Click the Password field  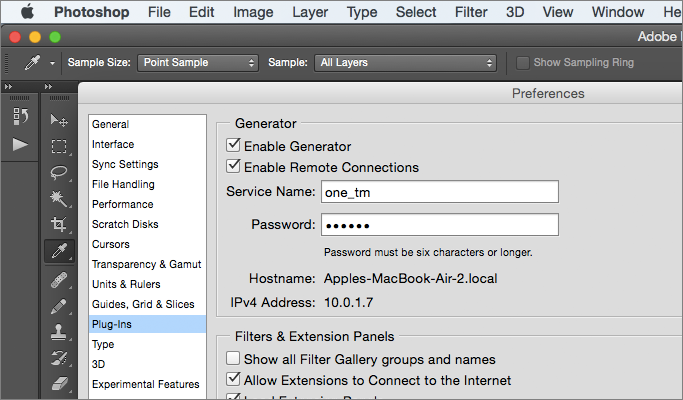point(440,225)
